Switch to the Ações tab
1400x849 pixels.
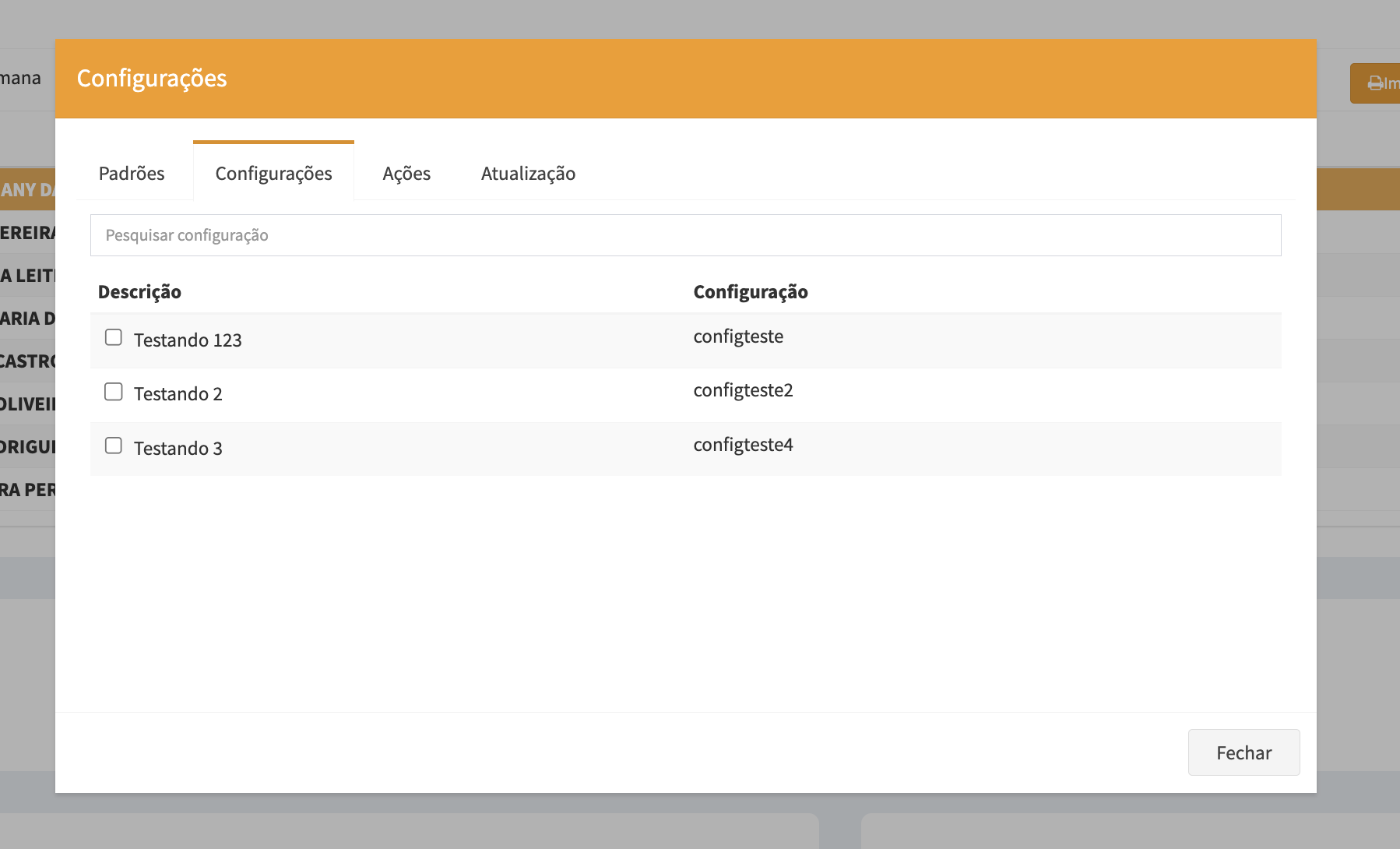click(x=406, y=173)
